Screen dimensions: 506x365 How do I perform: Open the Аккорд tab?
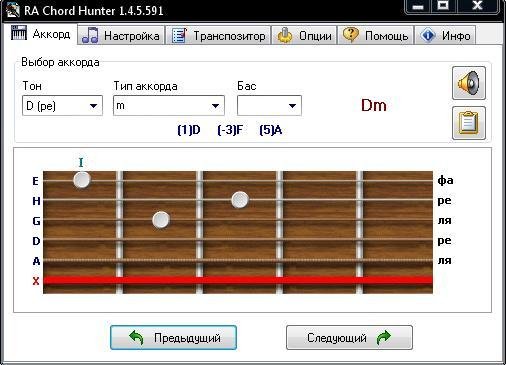tap(40, 34)
